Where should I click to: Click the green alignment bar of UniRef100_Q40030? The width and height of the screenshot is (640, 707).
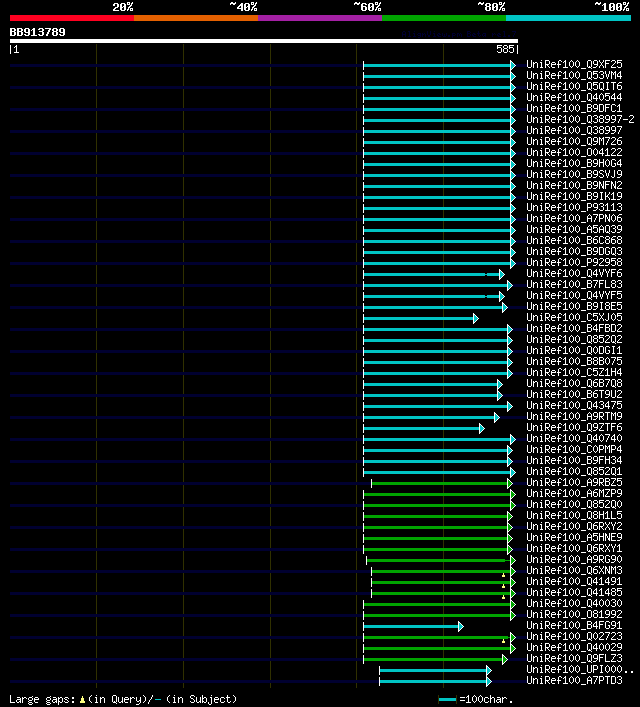tap(439, 604)
